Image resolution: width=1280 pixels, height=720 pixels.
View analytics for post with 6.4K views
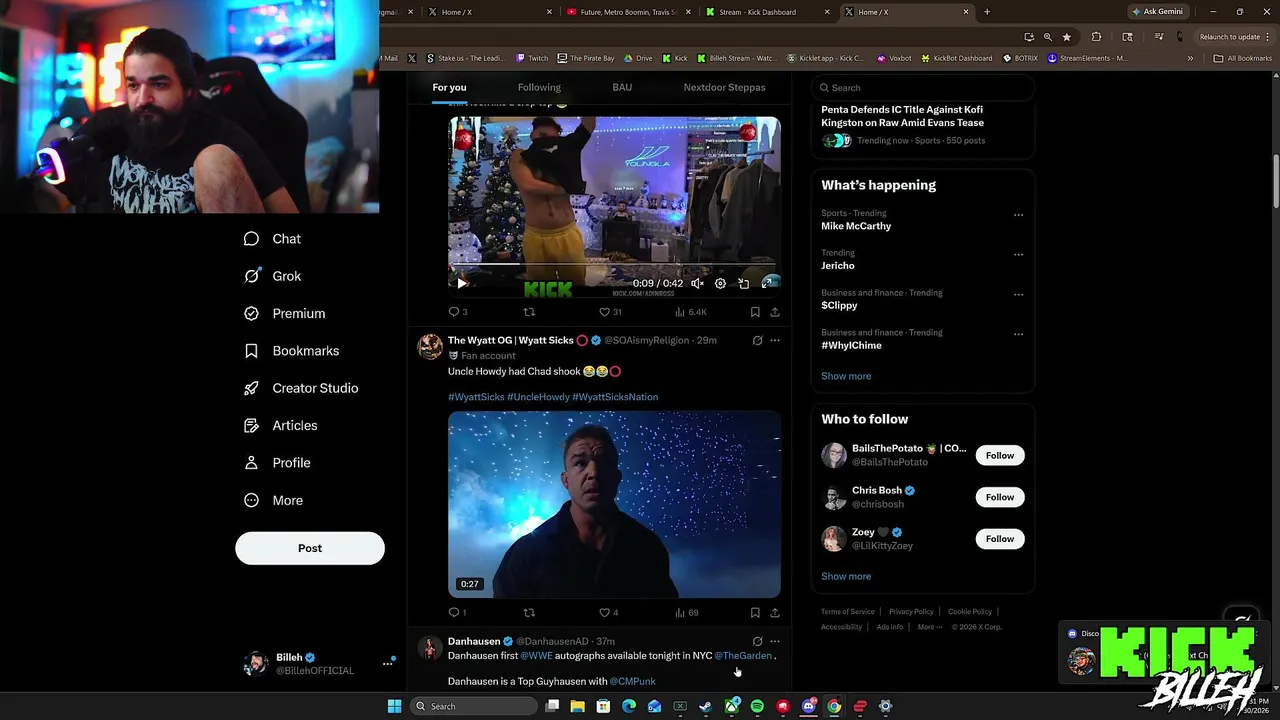(x=691, y=312)
